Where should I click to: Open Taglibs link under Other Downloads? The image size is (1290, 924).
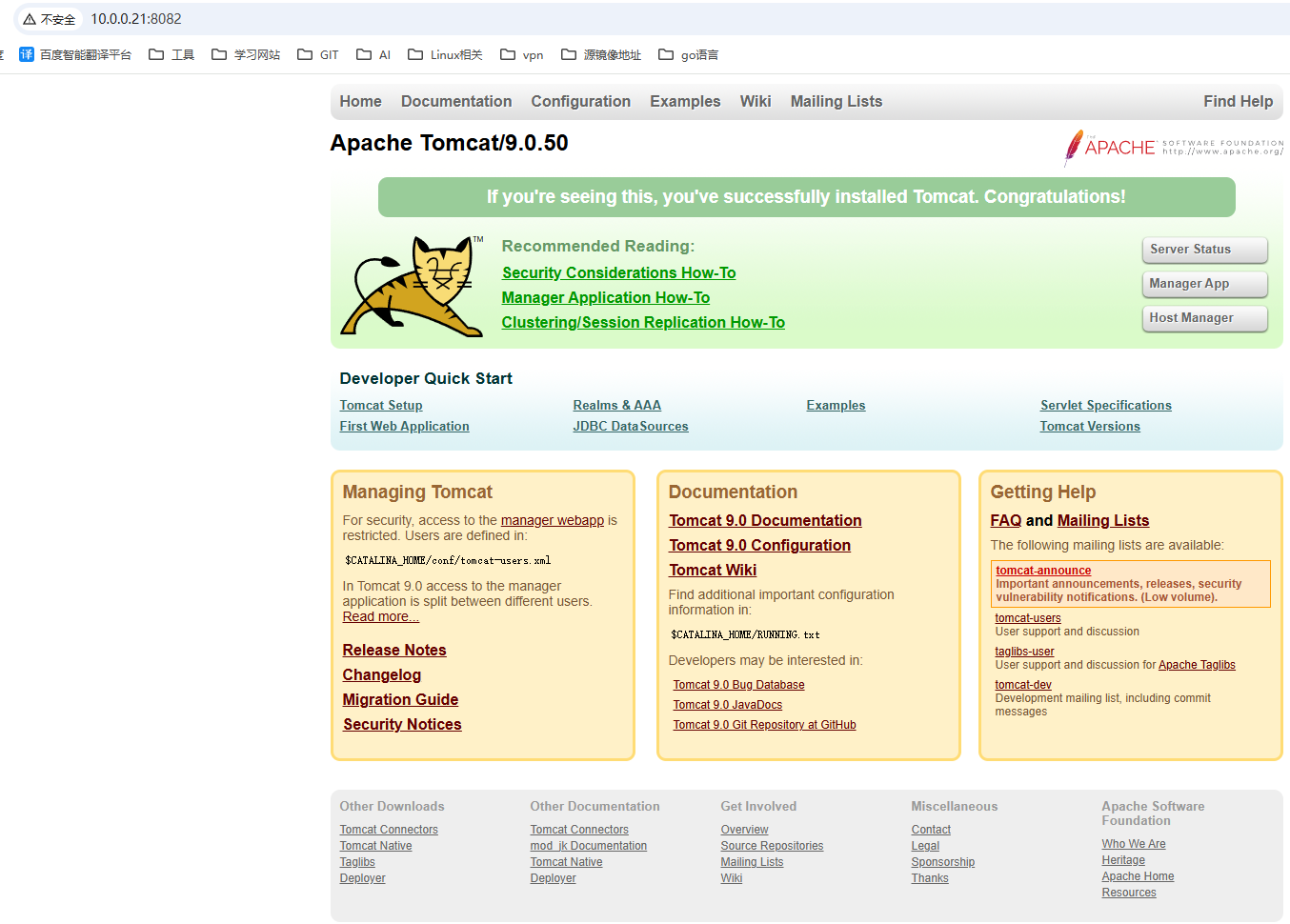coord(357,862)
